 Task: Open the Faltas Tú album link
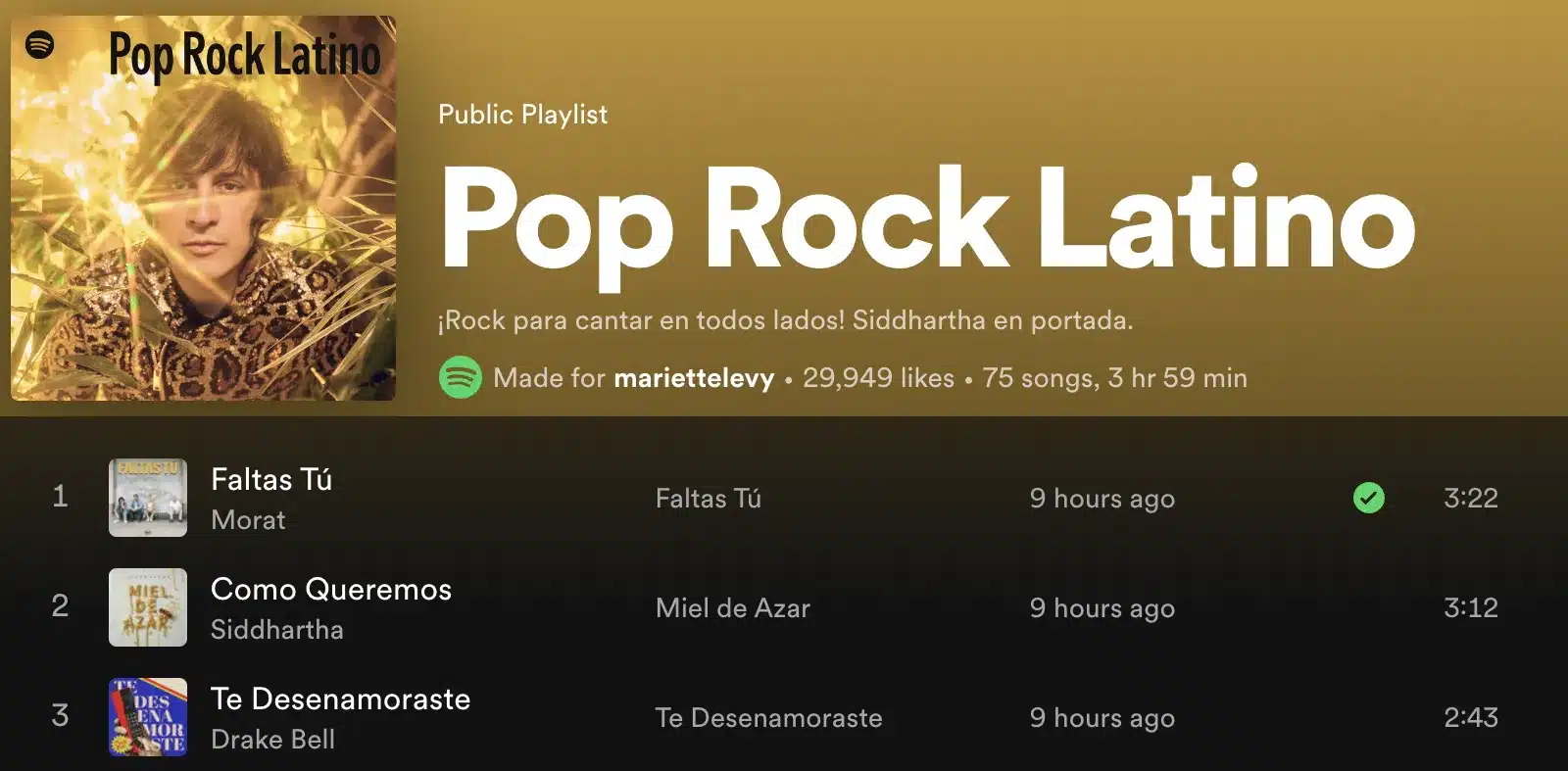709,499
